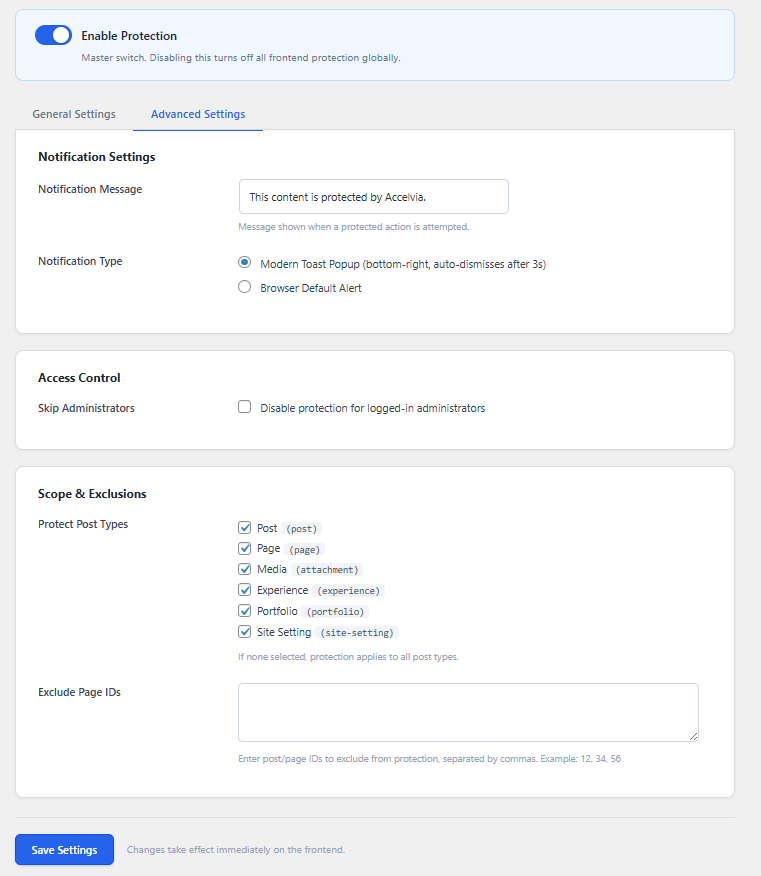This screenshot has width=761, height=876.
Task: Deselect the Portfolio post type
Action: click(x=244, y=610)
